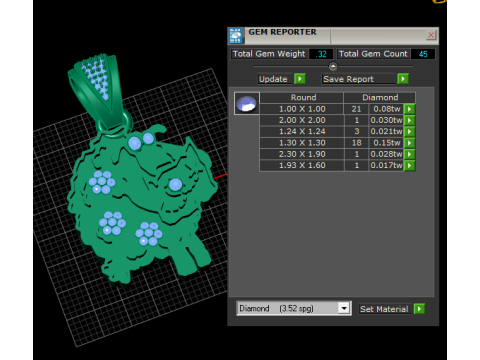
Task: Click green arrow for 0.028tw row
Action: point(409,154)
